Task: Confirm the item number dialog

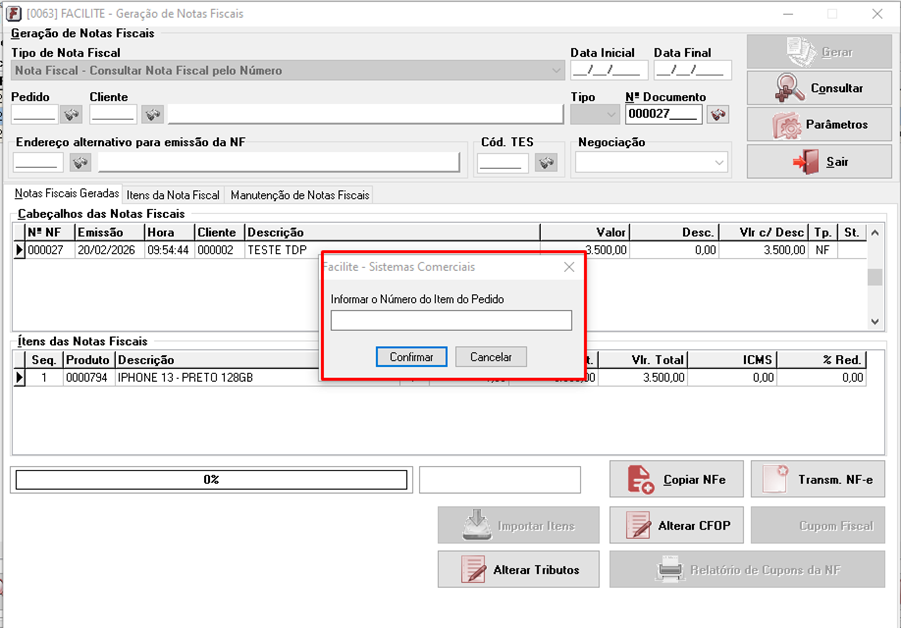Action: point(411,357)
